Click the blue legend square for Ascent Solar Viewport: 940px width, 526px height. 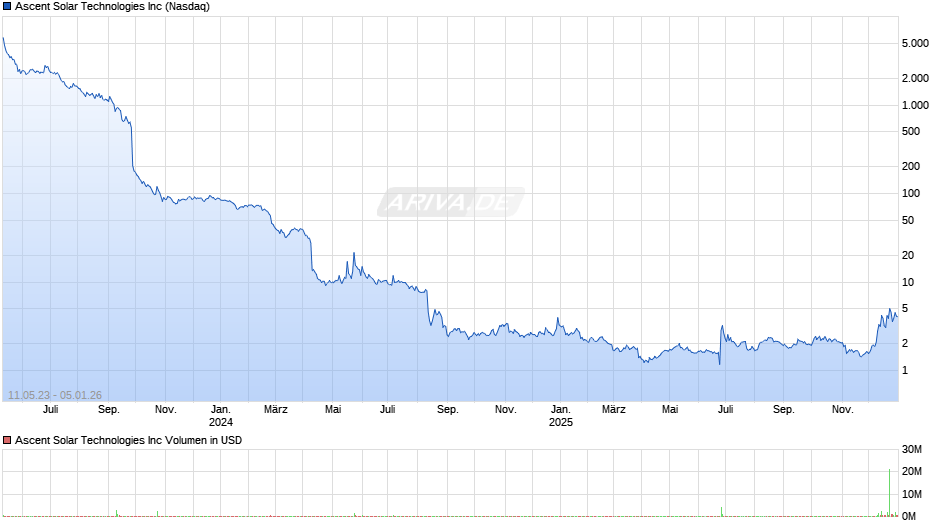(7, 7)
